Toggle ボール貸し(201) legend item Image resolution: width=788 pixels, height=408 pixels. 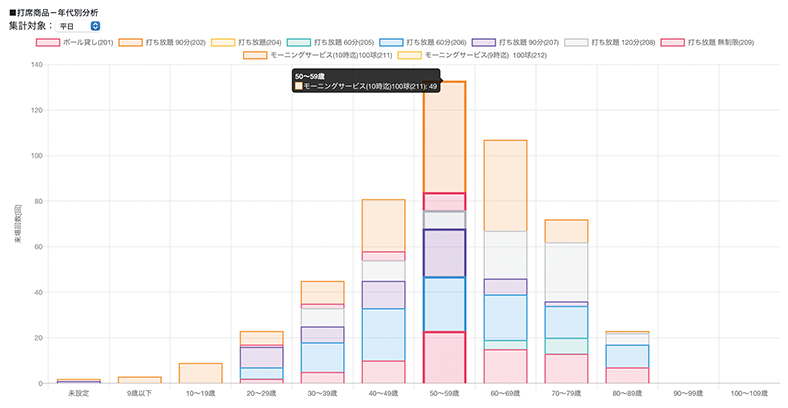(x=75, y=42)
